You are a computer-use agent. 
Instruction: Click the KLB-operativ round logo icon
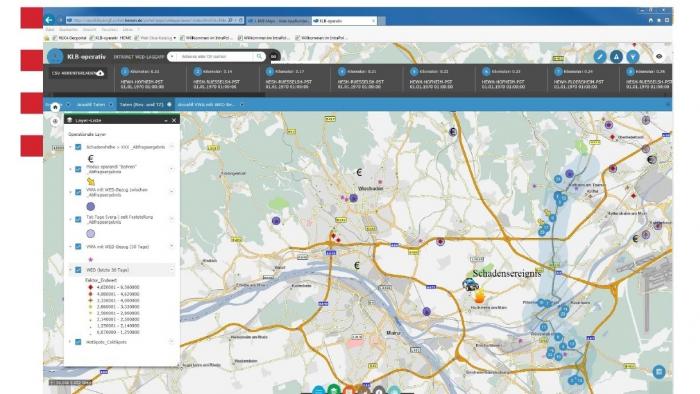pyautogui.click(x=55, y=57)
